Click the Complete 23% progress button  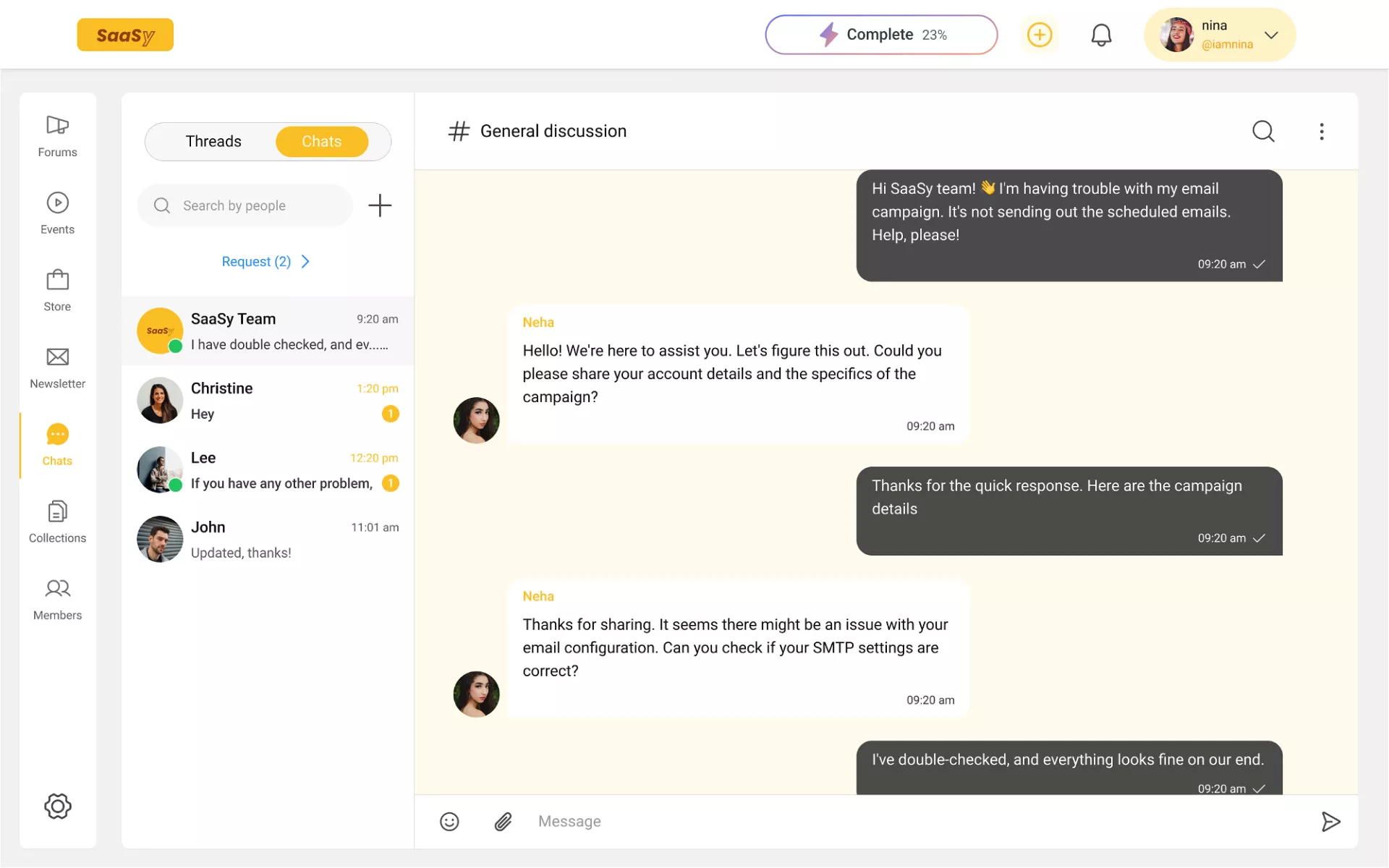[x=880, y=35]
